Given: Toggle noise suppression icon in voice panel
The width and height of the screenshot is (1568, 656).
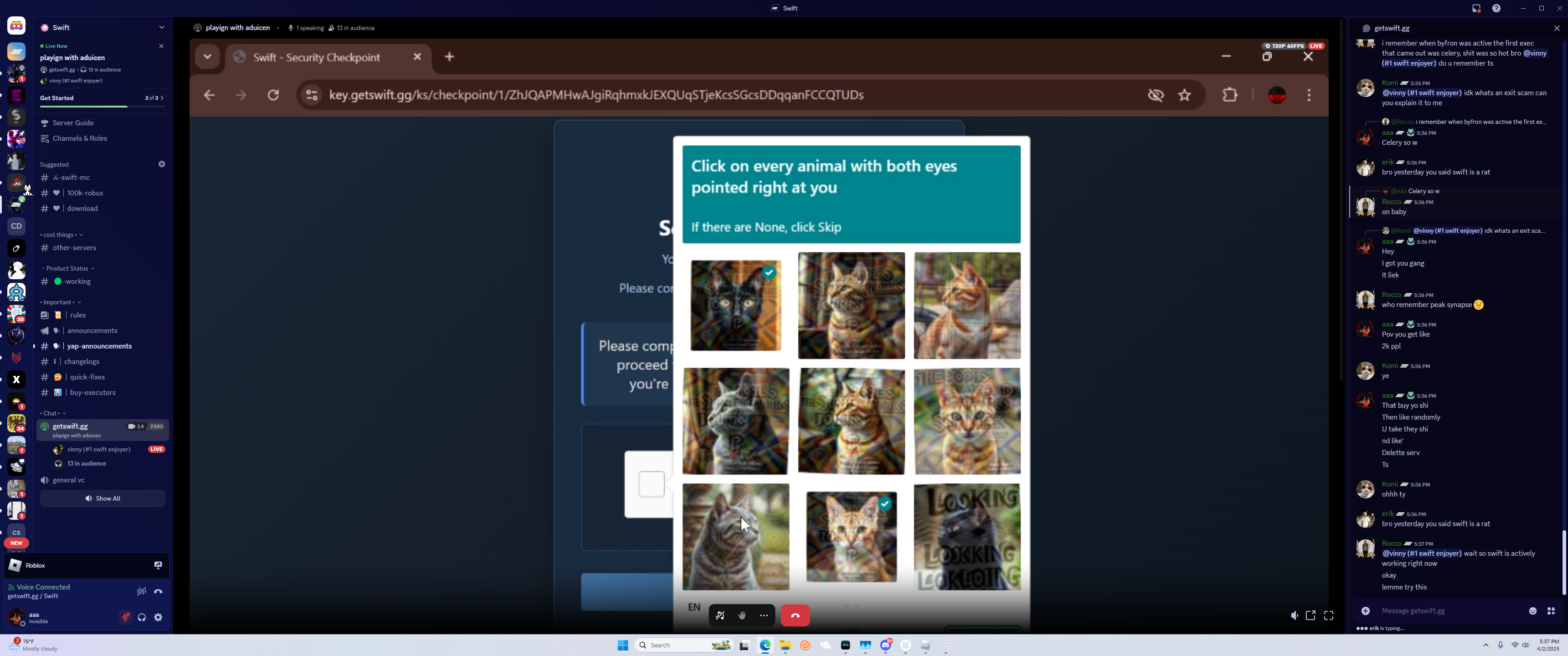Looking at the screenshot, I should tap(141, 591).
